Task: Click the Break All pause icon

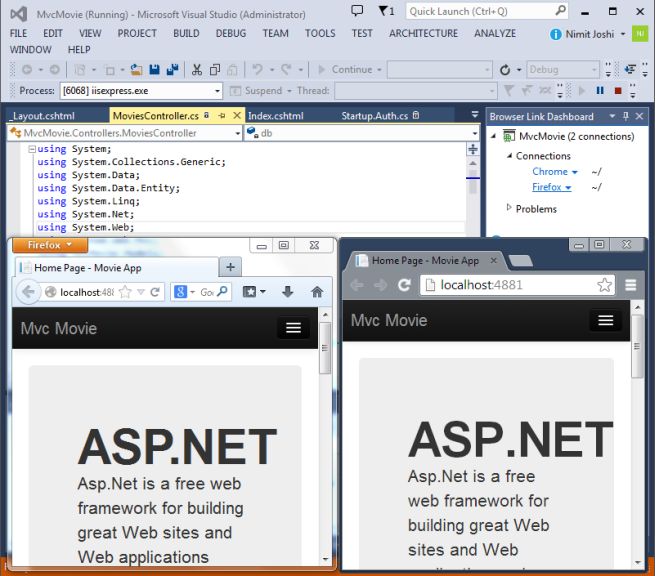Action: click(x=600, y=91)
